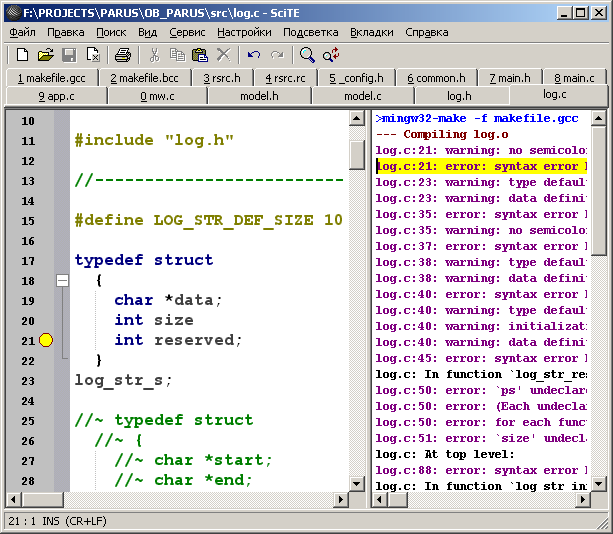
Task: Switch to the model.h tab
Action: tap(259, 96)
